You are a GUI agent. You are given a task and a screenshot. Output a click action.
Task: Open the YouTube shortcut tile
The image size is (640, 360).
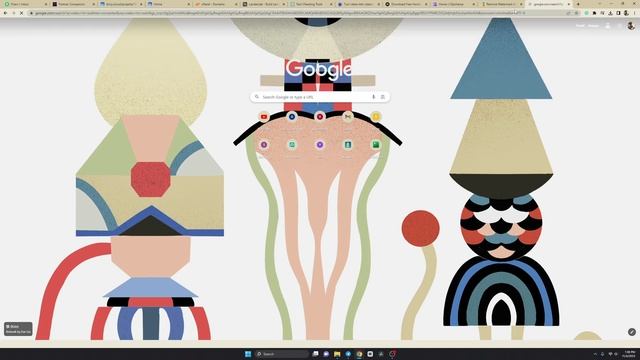264,117
